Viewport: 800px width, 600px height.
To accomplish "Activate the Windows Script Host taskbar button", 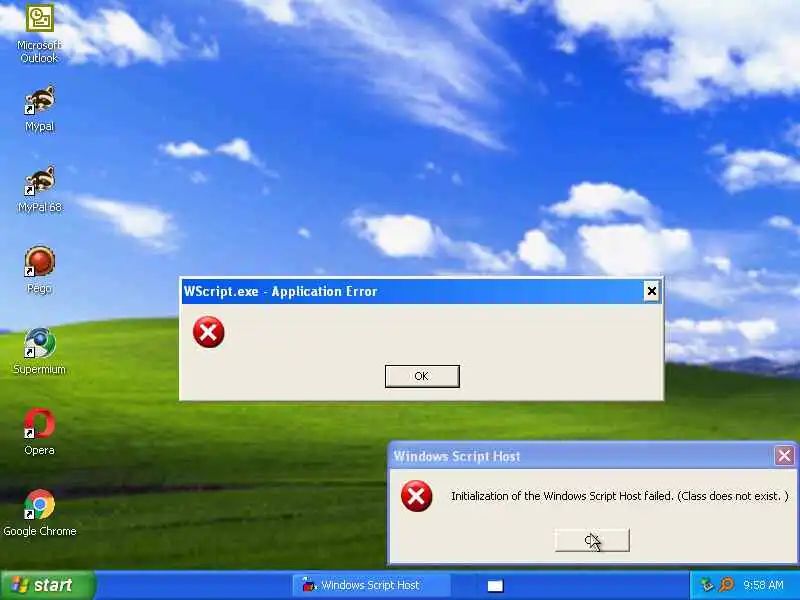I will pyautogui.click(x=371, y=585).
